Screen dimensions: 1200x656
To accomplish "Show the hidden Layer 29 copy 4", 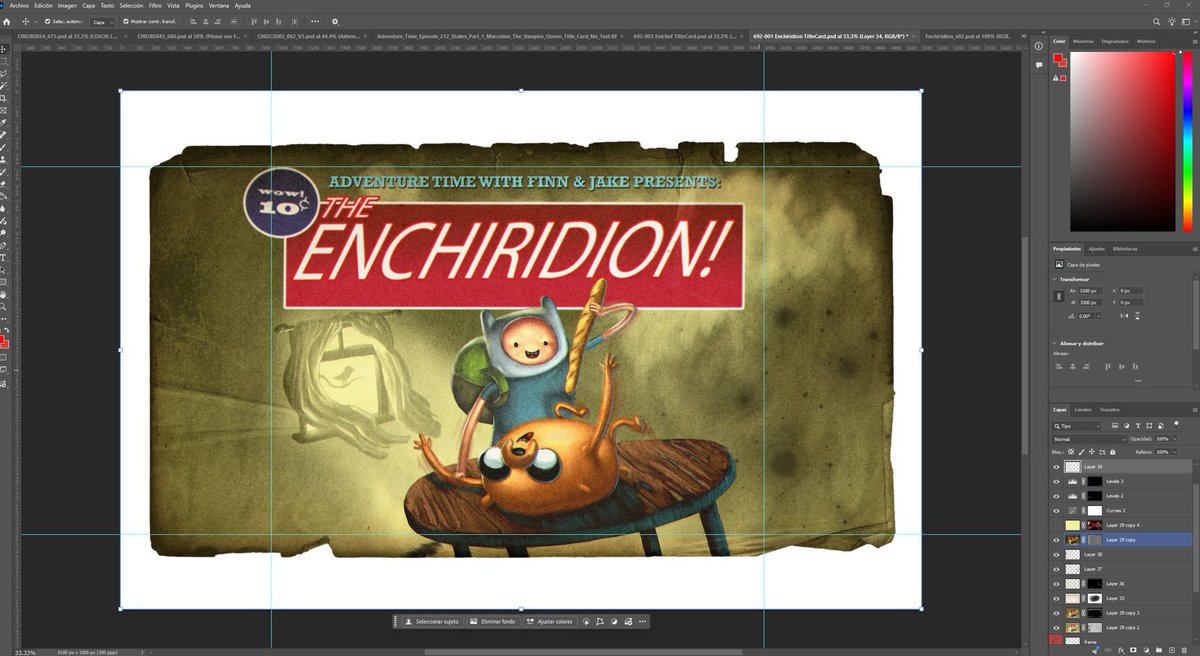I will click(x=1056, y=525).
